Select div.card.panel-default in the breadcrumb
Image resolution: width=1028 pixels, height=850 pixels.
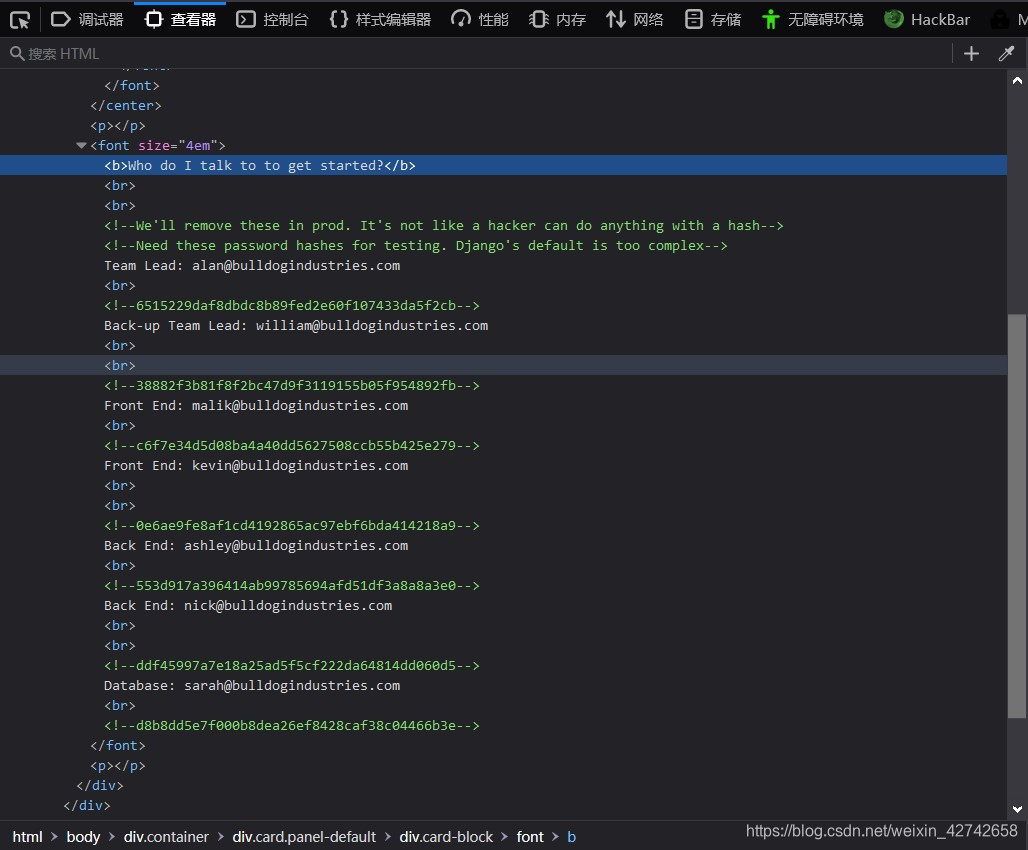(x=304, y=837)
